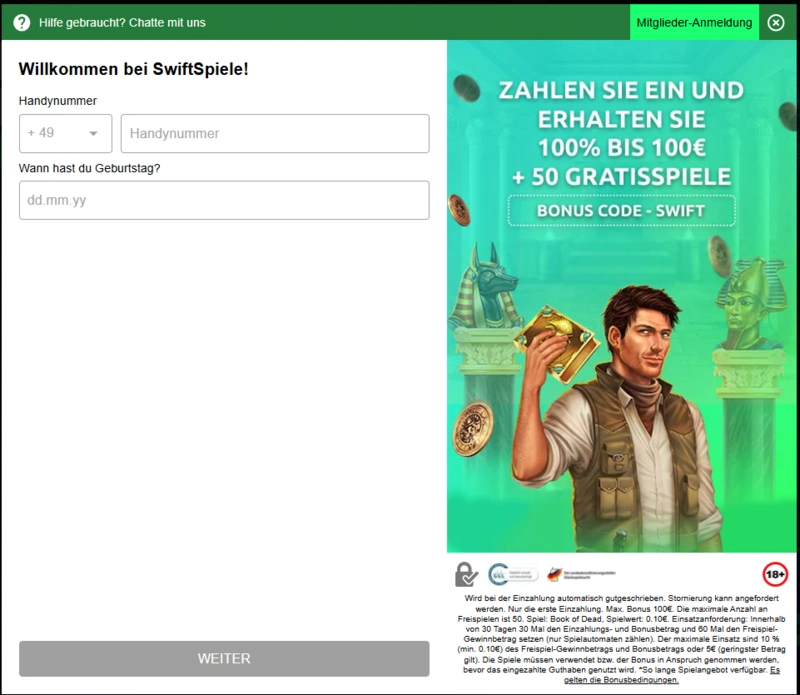Select the Mitglieder-Anmeldung tab
This screenshot has width=800, height=695.
click(693, 21)
